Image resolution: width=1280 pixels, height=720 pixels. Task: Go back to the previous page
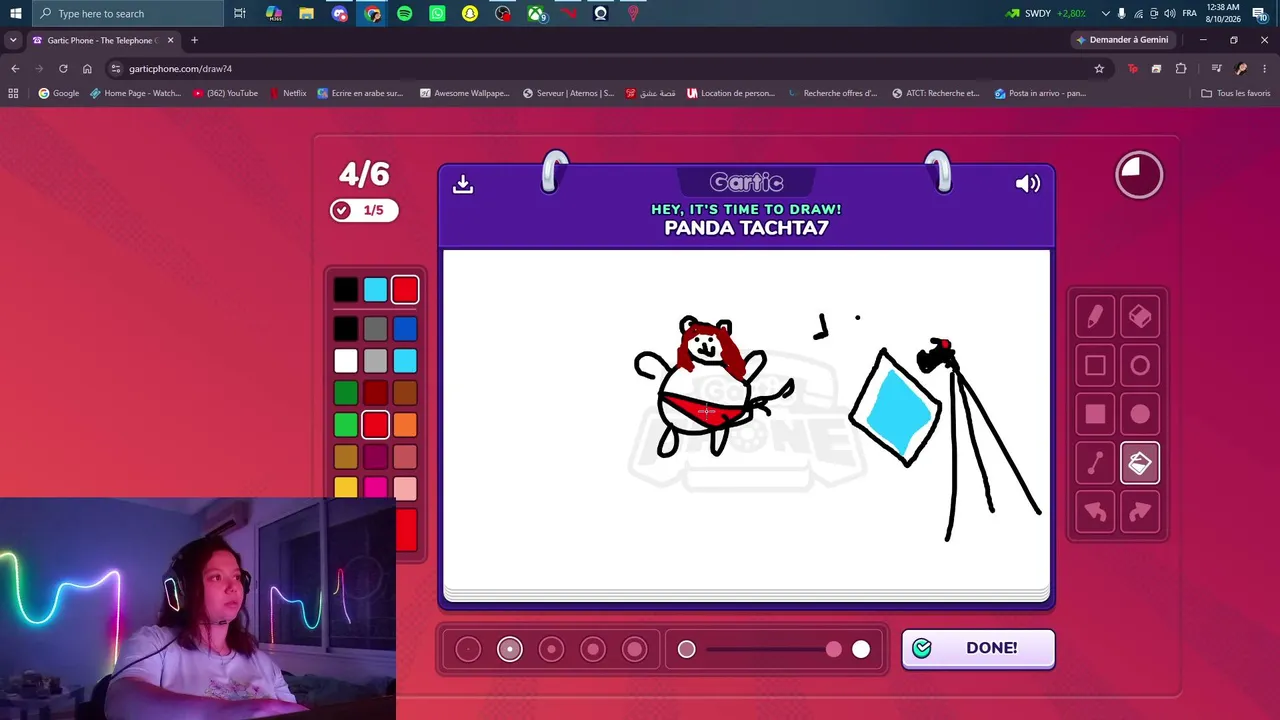pyautogui.click(x=15, y=69)
